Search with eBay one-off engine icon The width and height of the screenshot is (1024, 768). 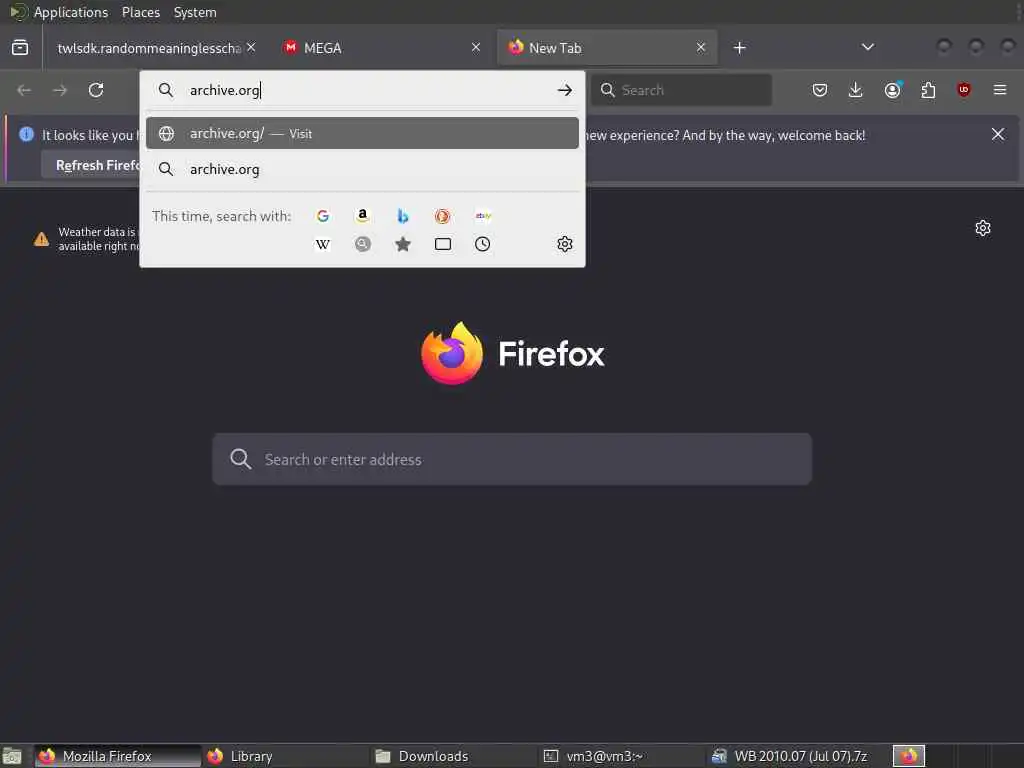(x=483, y=216)
